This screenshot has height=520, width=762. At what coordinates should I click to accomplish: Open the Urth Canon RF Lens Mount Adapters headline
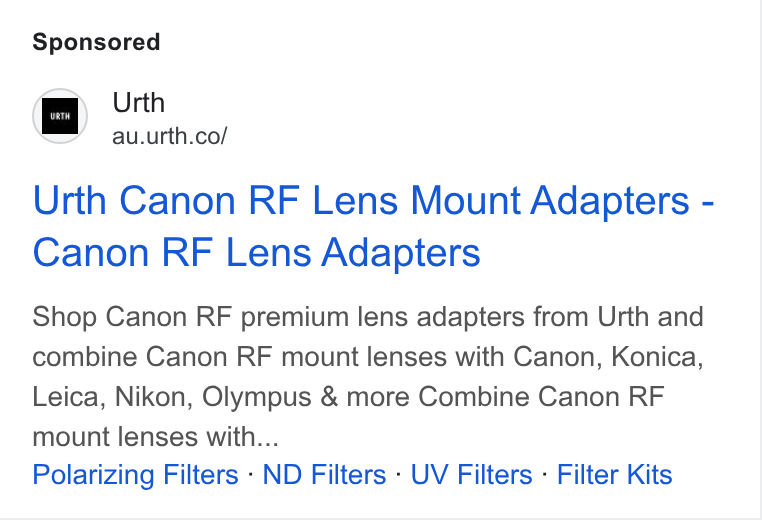click(373, 226)
